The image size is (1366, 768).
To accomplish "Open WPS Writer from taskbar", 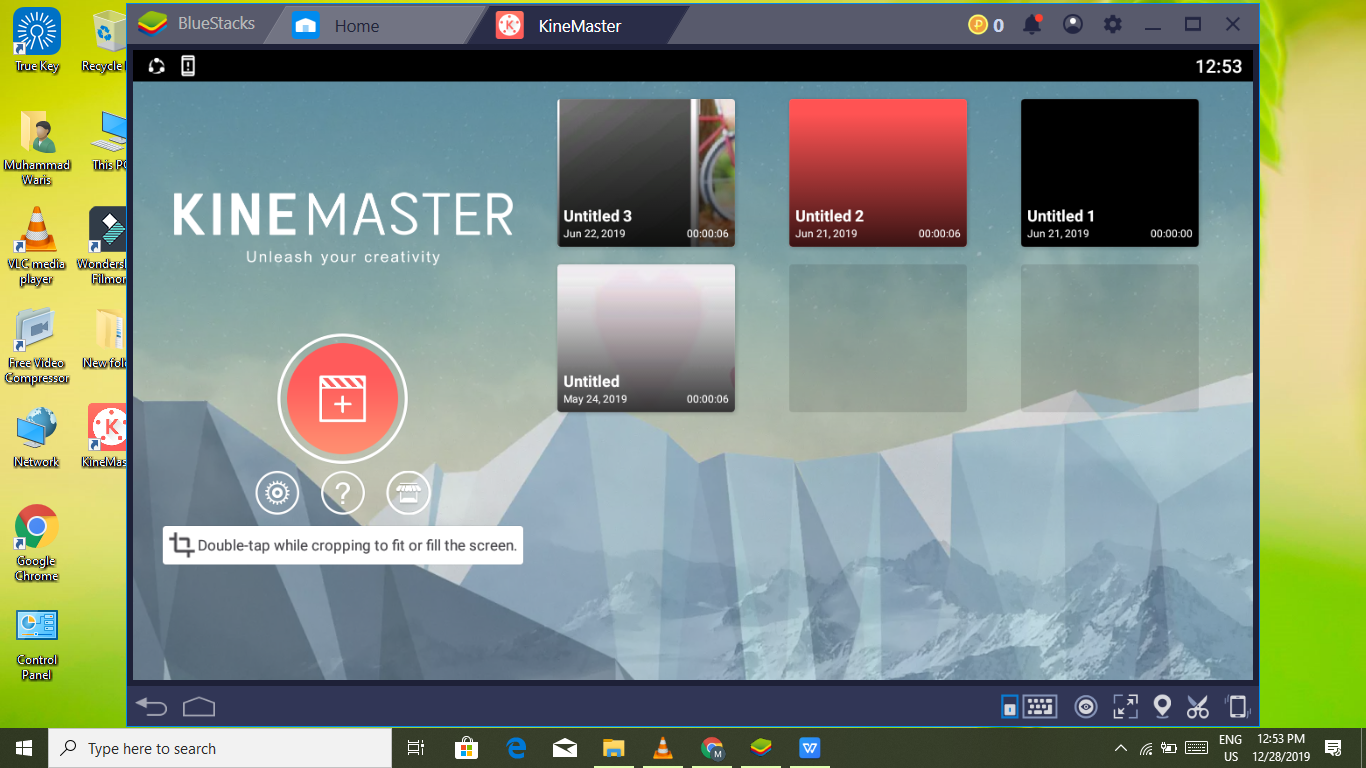I will click(x=810, y=748).
